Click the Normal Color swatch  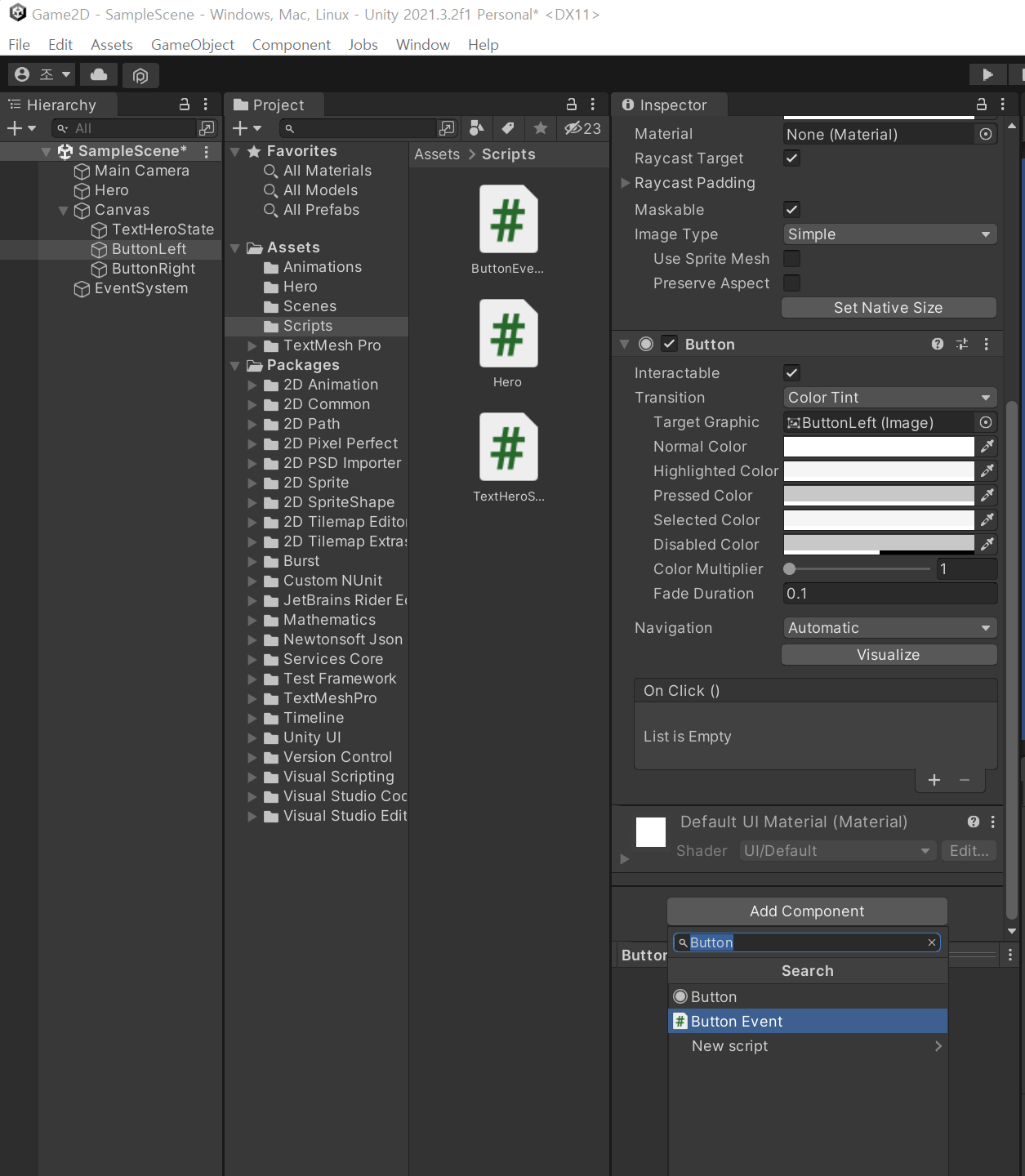click(x=879, y=447)
